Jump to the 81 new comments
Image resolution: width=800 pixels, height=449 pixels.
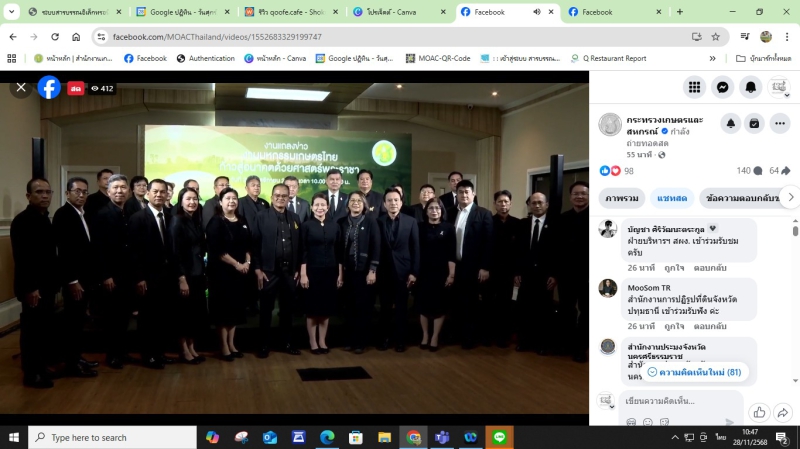pyautogui.click(x=694, y=372)
